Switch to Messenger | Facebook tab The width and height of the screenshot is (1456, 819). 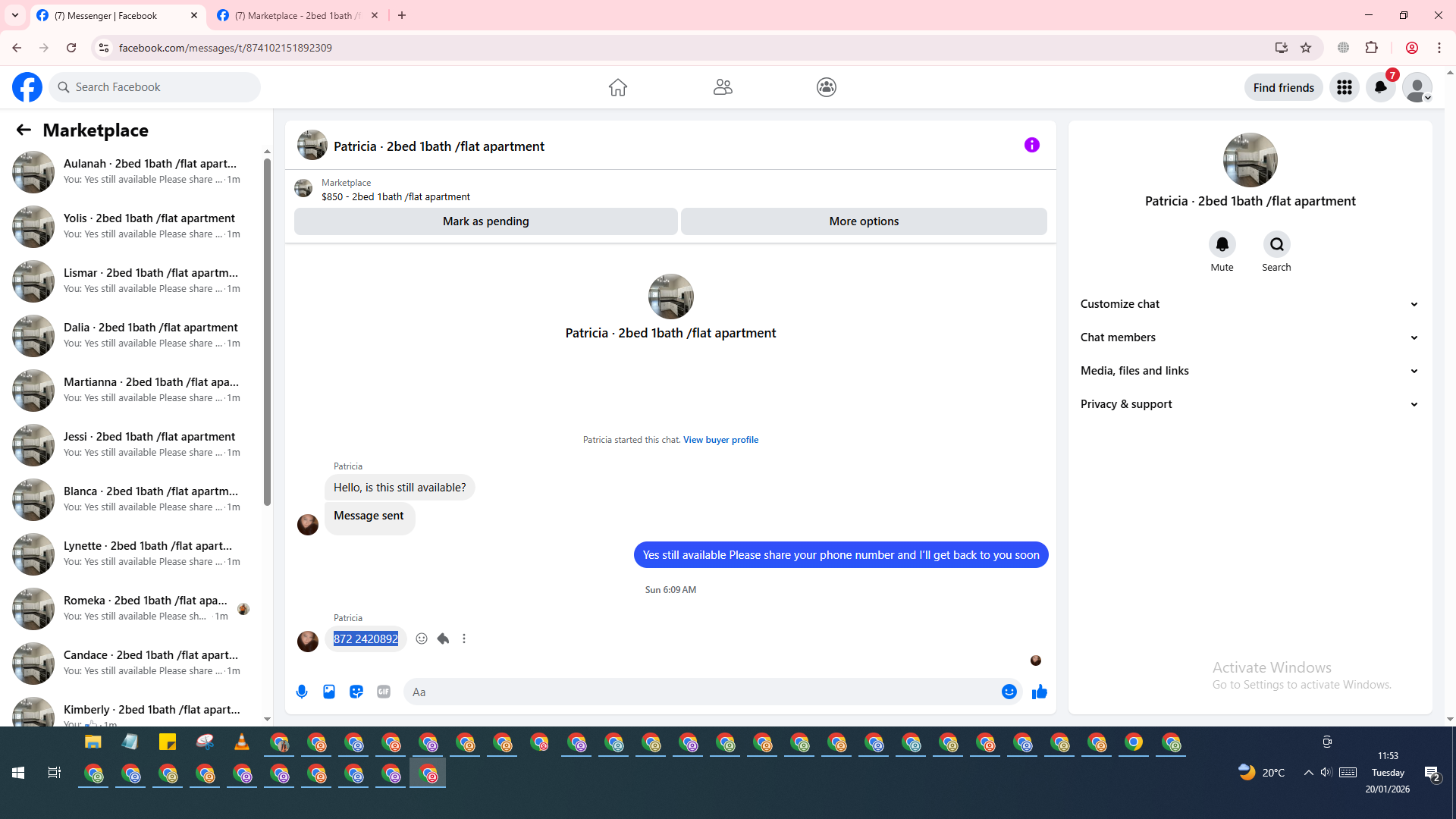click(118, 15)
